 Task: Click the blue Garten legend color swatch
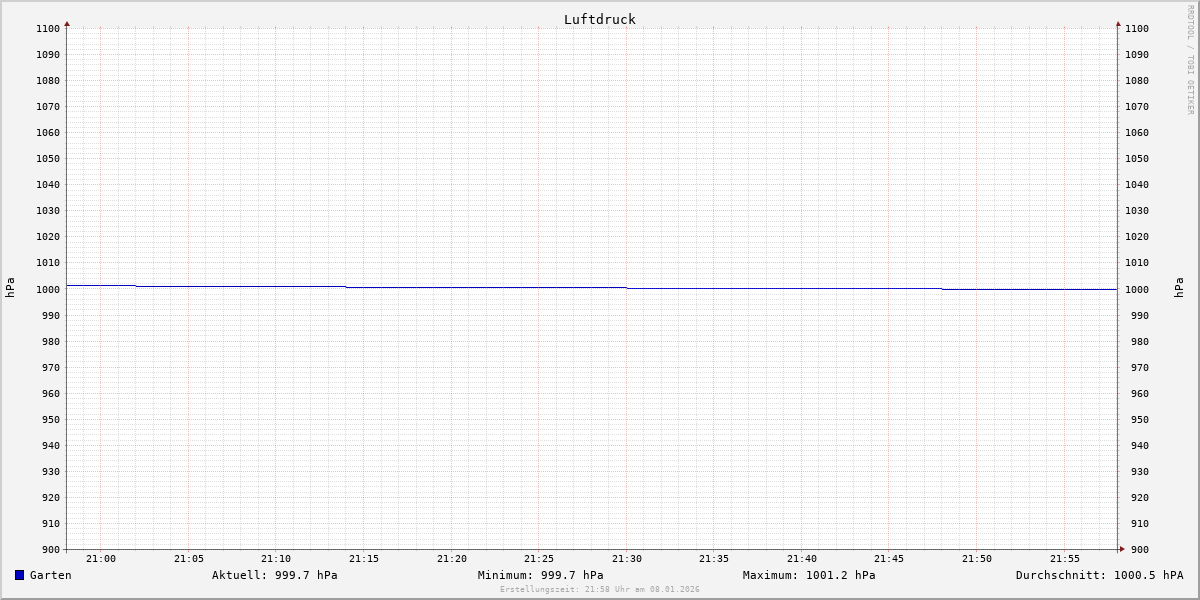tap(19, 575)
